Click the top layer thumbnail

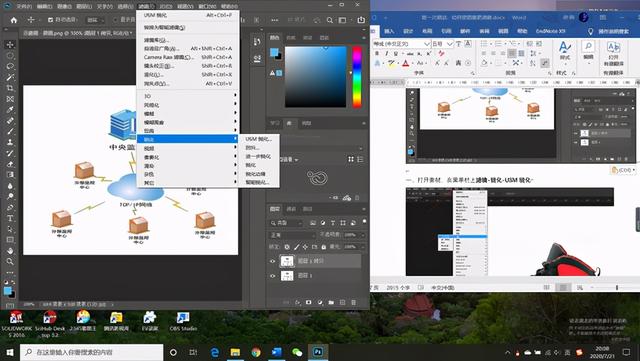pos(287,261)
